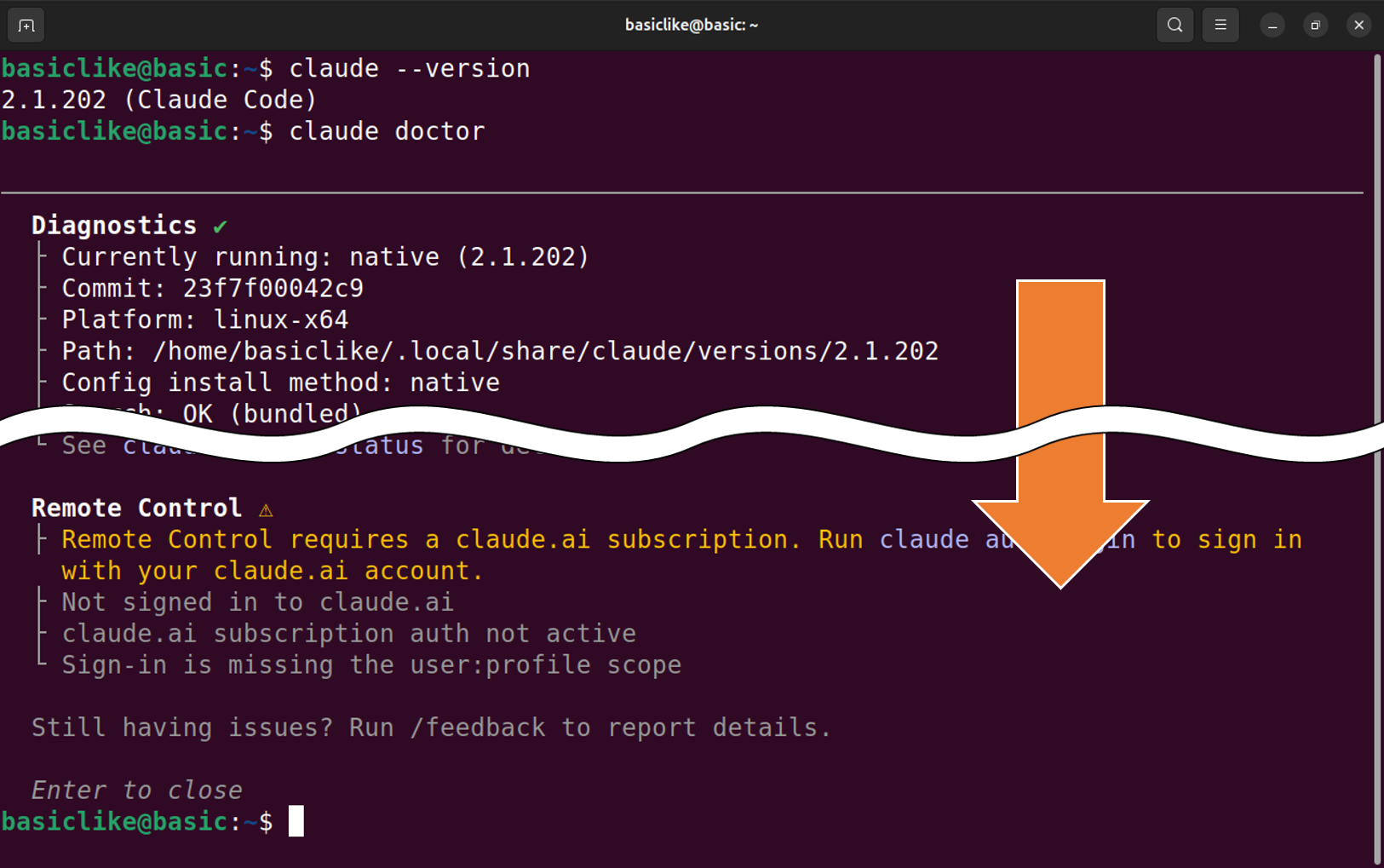Click the terminal's vertical scrollbar
The image size is (1384, 868).
(1377, 458)
